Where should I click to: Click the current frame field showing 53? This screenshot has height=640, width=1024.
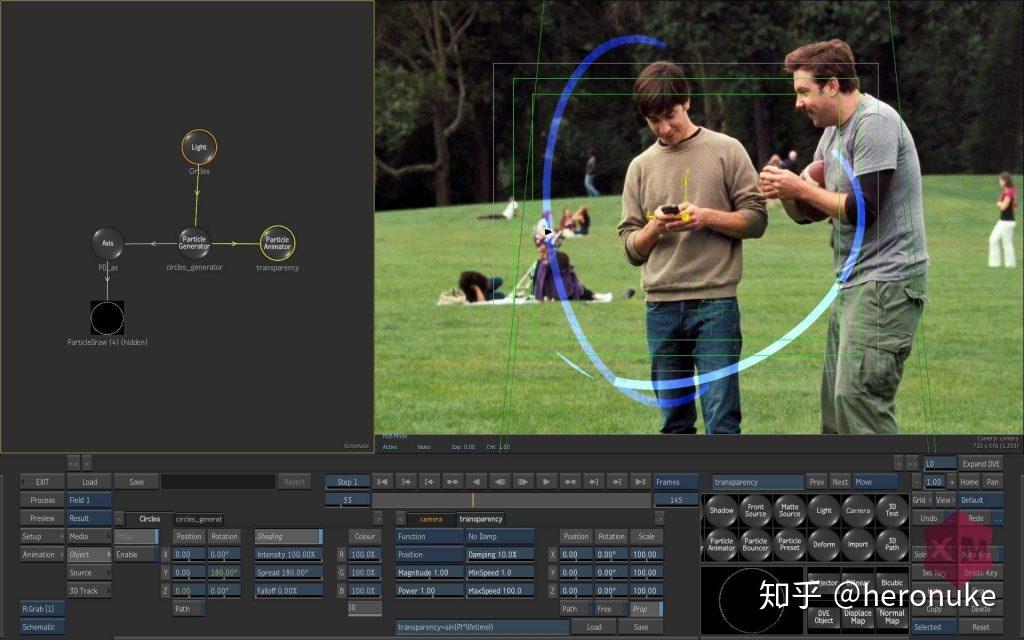[347, 500]
